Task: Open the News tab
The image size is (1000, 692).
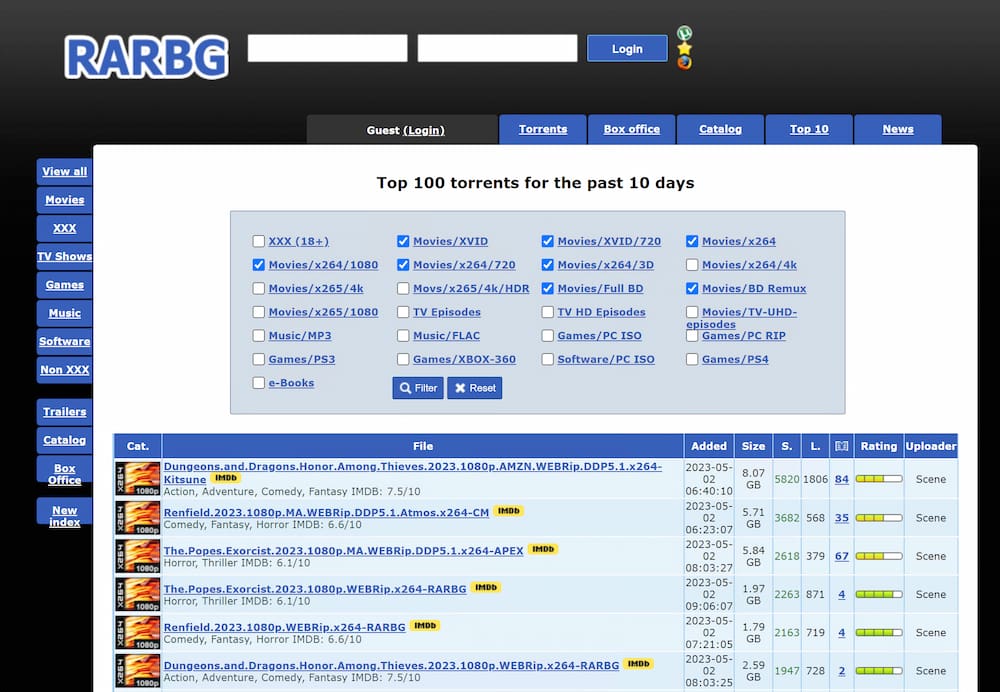Action: (898, 129)
